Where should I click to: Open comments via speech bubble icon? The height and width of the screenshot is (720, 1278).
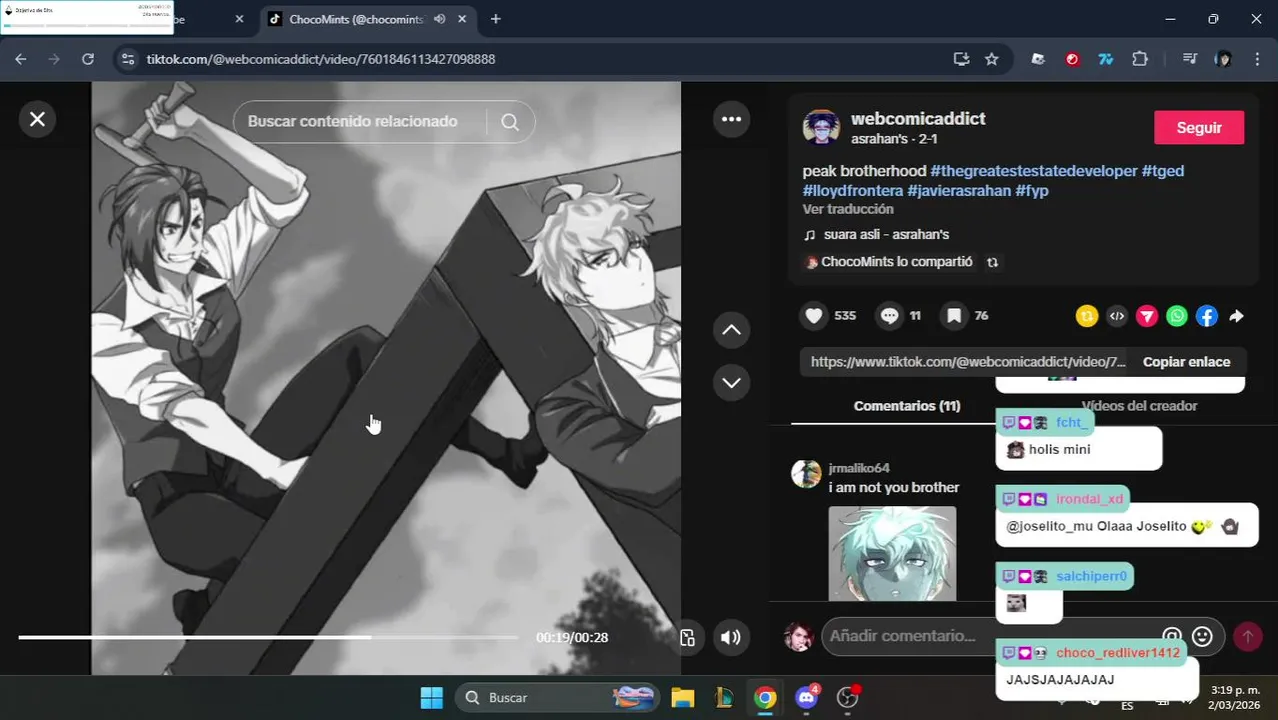(889, 316)
